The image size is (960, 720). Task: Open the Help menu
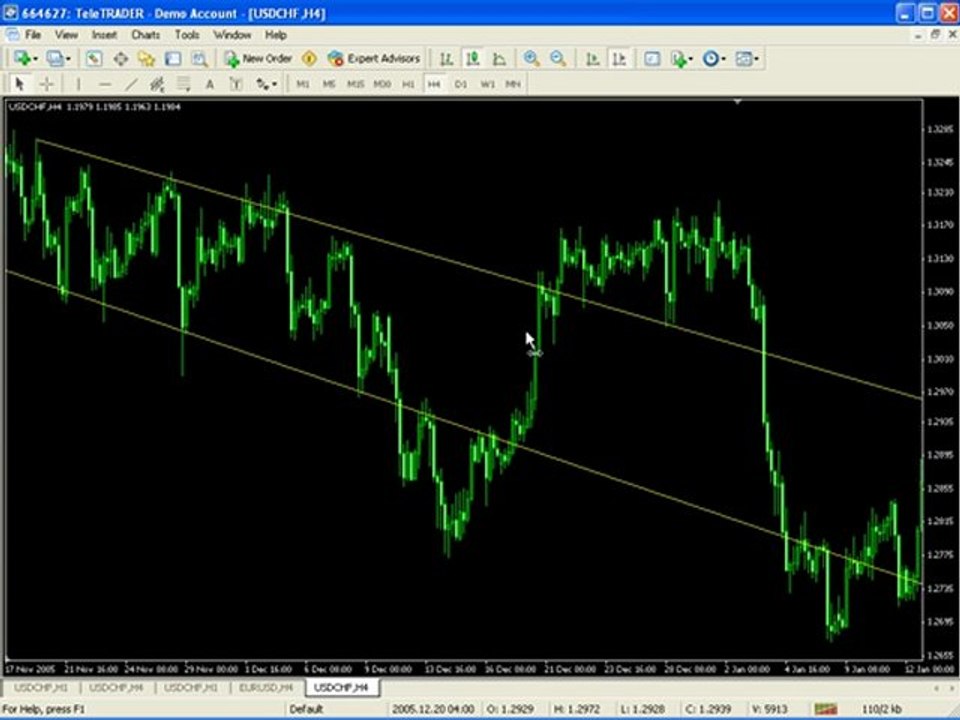tap(276, 35)
